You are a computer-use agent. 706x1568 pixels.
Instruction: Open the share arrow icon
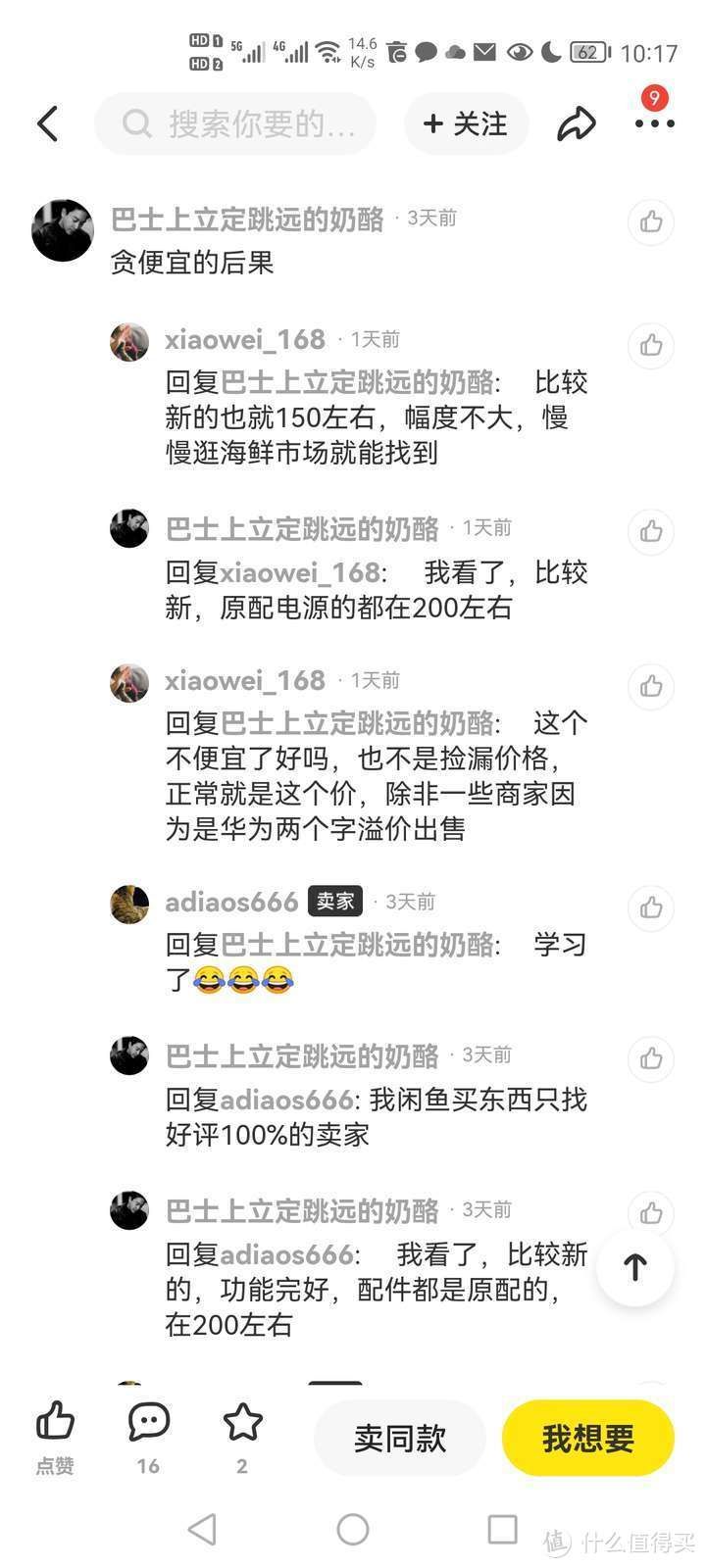[577, 124]
